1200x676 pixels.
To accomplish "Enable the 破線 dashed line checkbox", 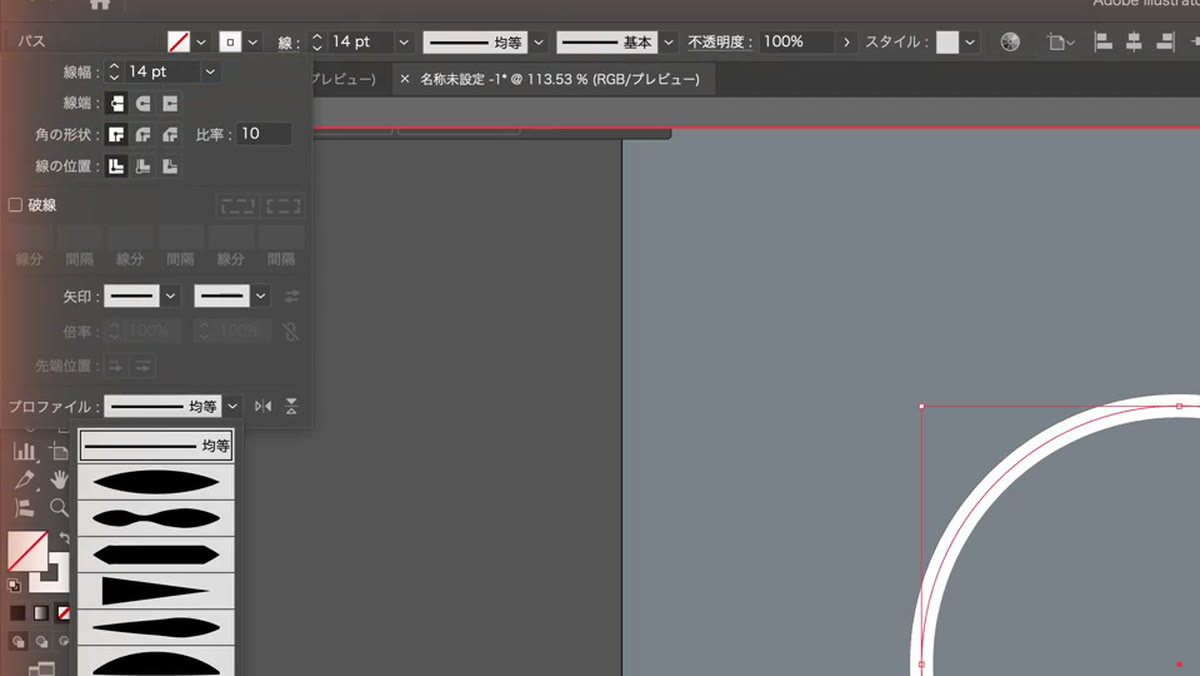I will click(15, 205).
